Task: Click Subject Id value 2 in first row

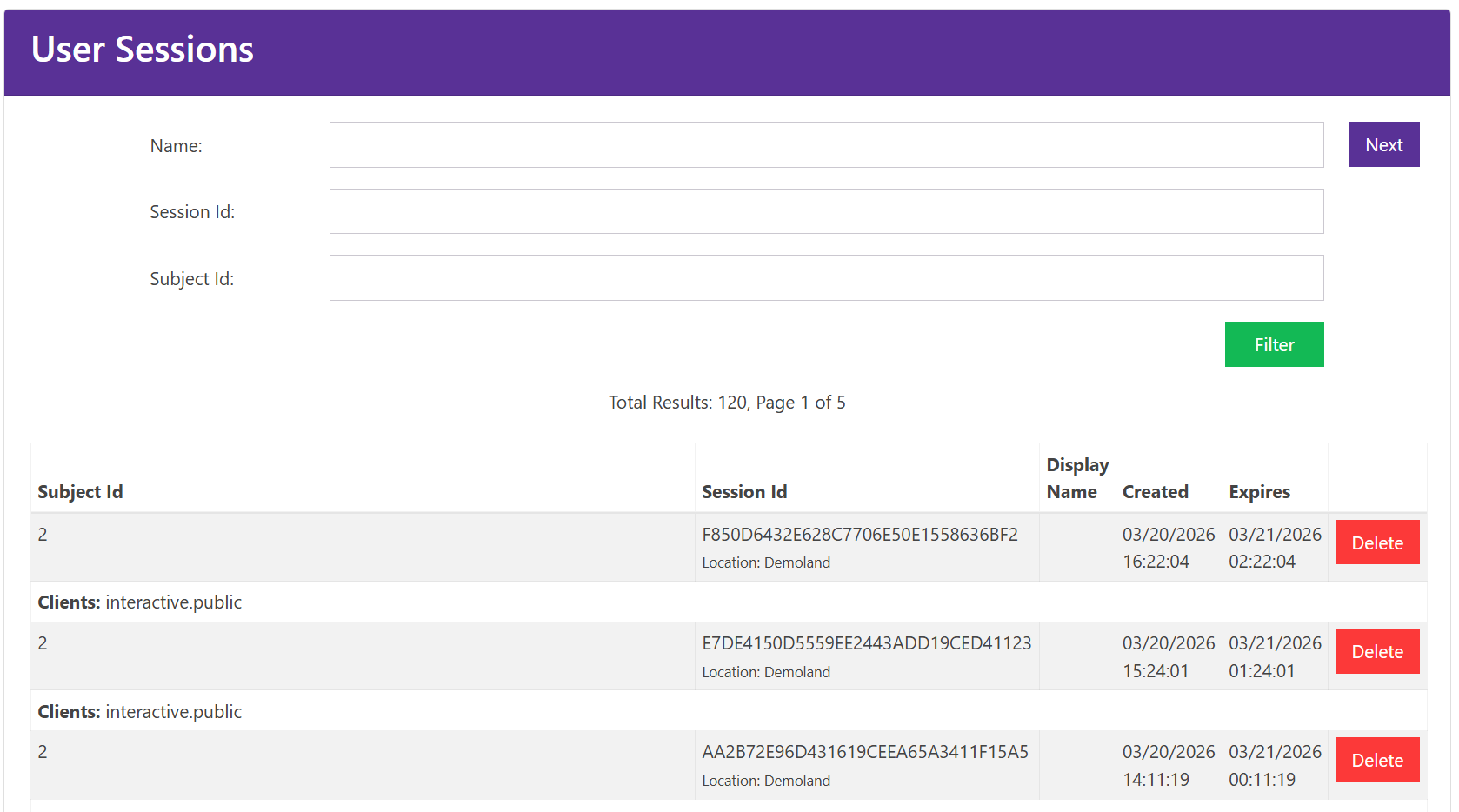Action: pyautogui.click(x=43, y=534)
